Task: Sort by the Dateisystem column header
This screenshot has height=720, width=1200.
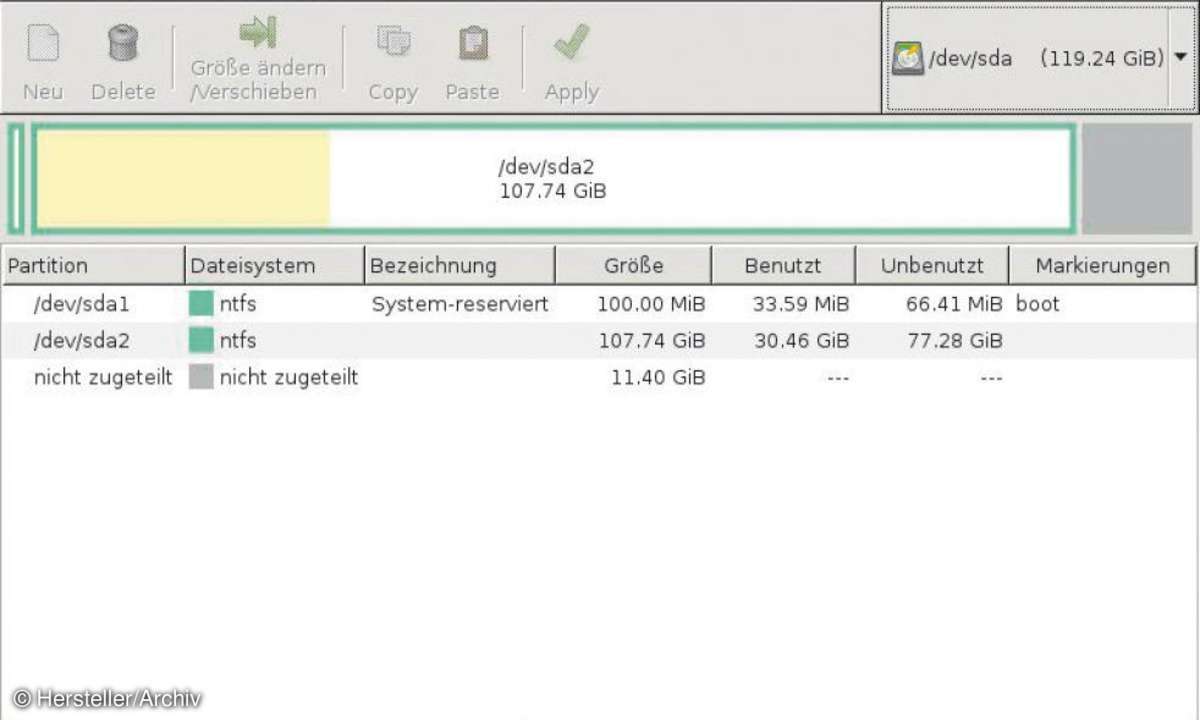Action: pos(274,266)
